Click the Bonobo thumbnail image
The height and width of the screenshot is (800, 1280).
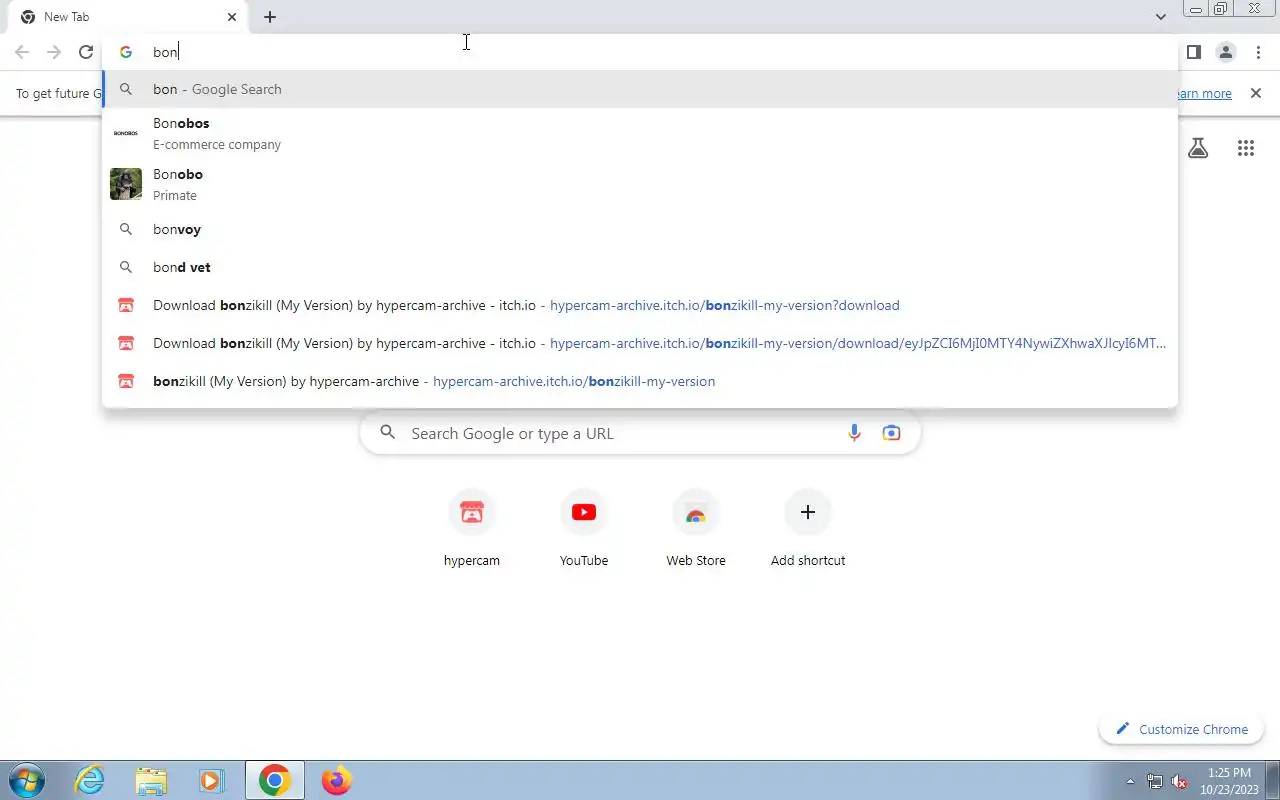pos(126,184)
